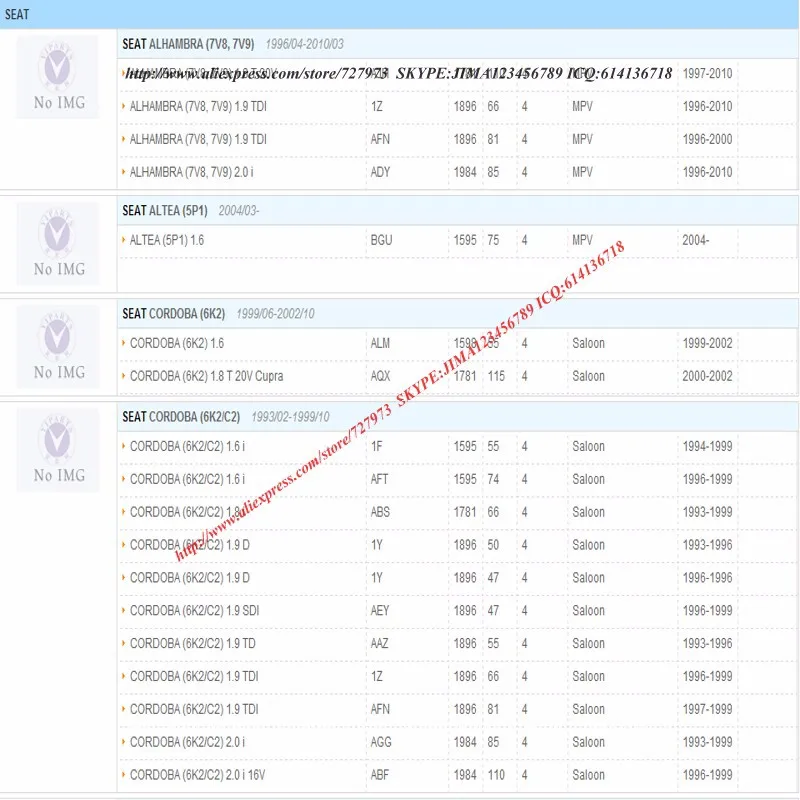800x800 pixels.
Task: Click the arrow icon in the CORDOBA 1.9 TDI 1Z row
Action: point(123,676)
